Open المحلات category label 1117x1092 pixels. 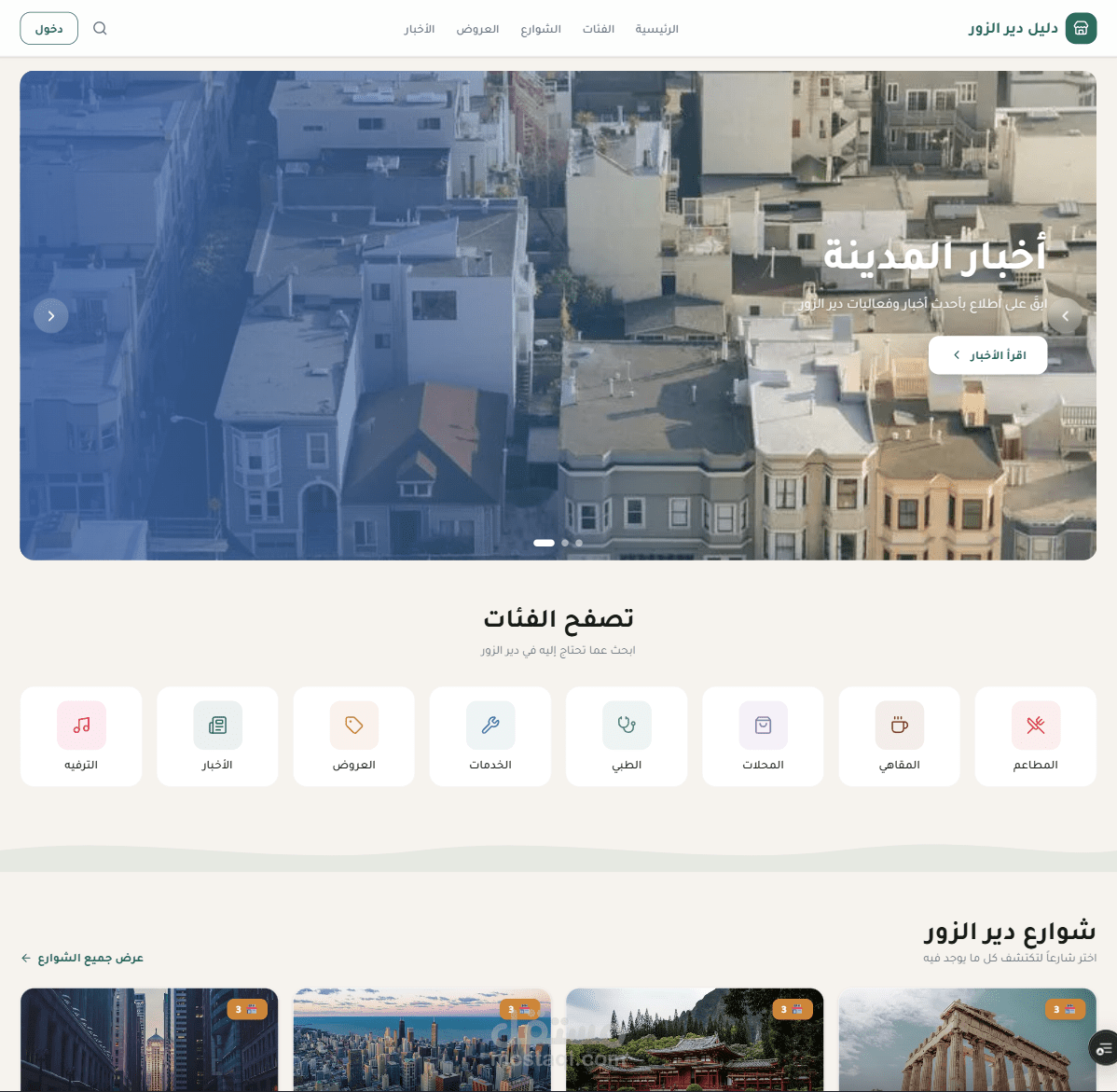[763, 765]
